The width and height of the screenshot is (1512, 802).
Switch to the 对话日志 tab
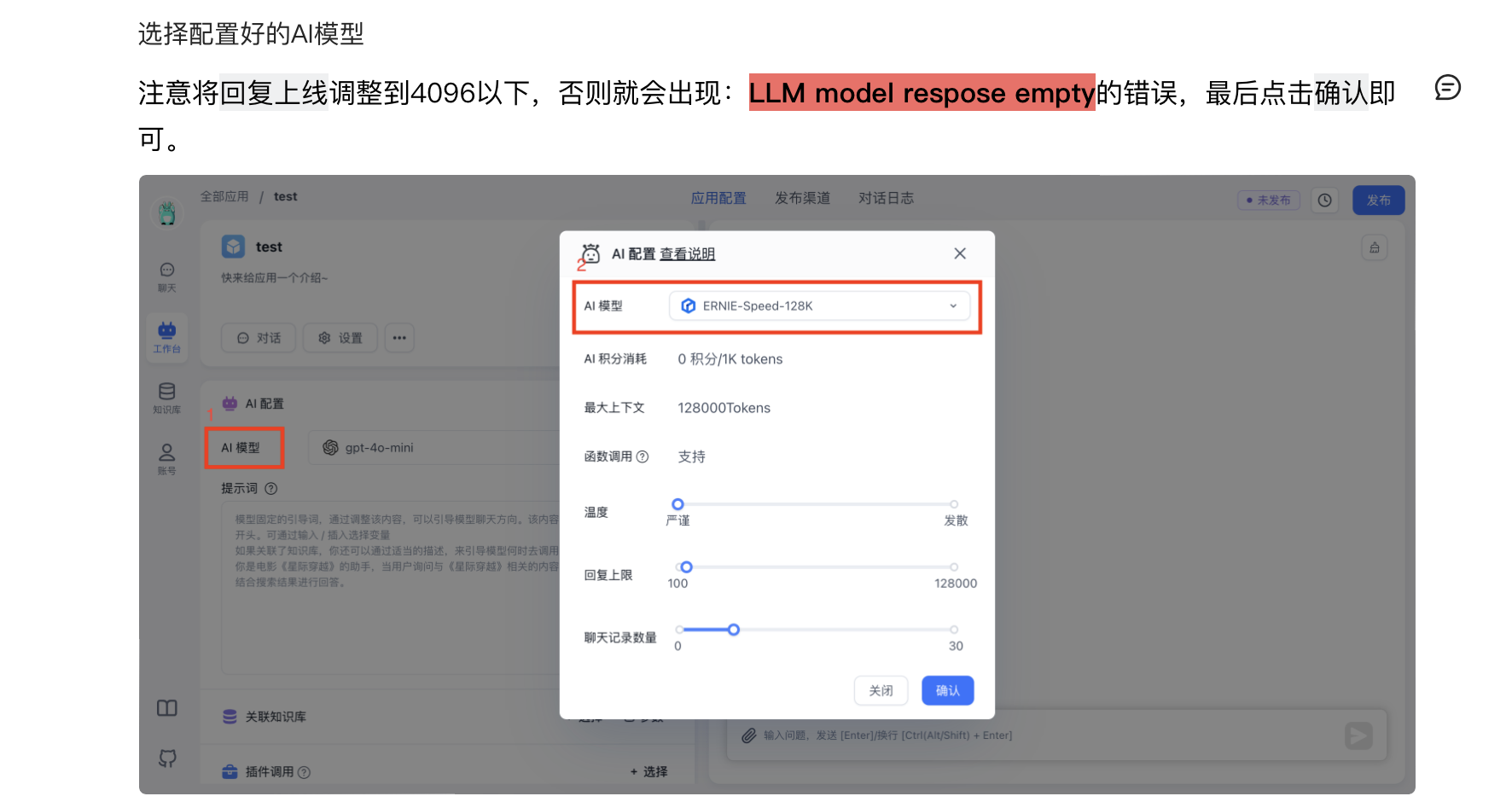tap(886, 198)
